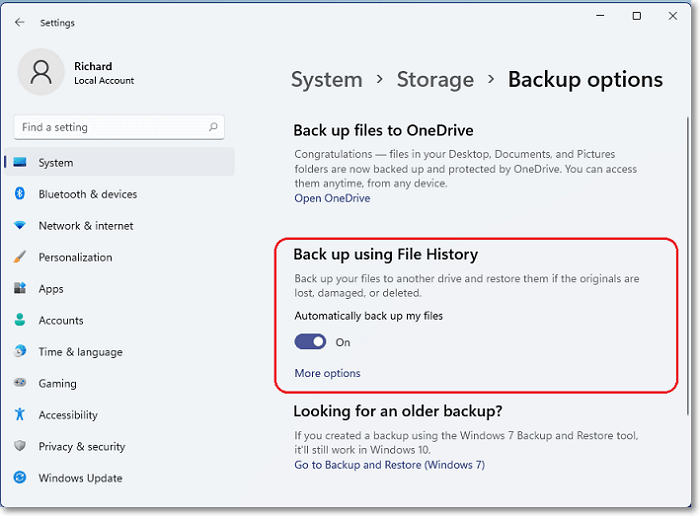Viewport: 700px width, 516px height.
Task: Click the Network & internet Wi-Fi icon
Action: [x=20, y=226]
